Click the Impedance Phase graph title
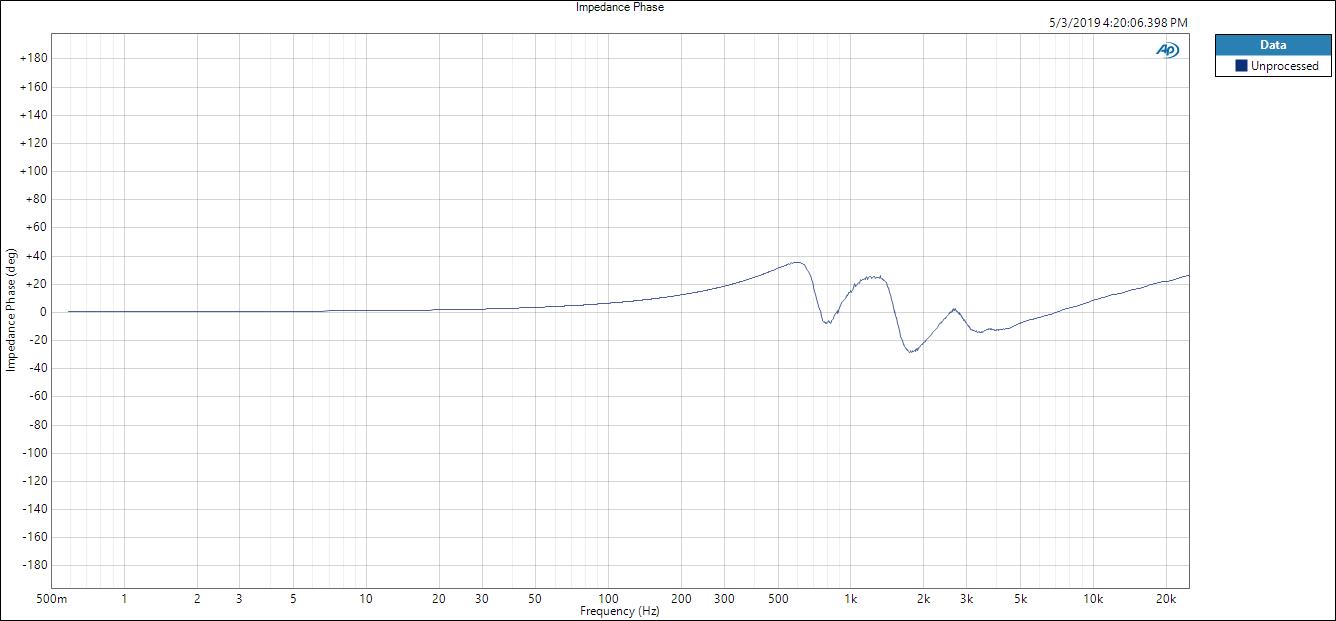 tap(620, 7)
